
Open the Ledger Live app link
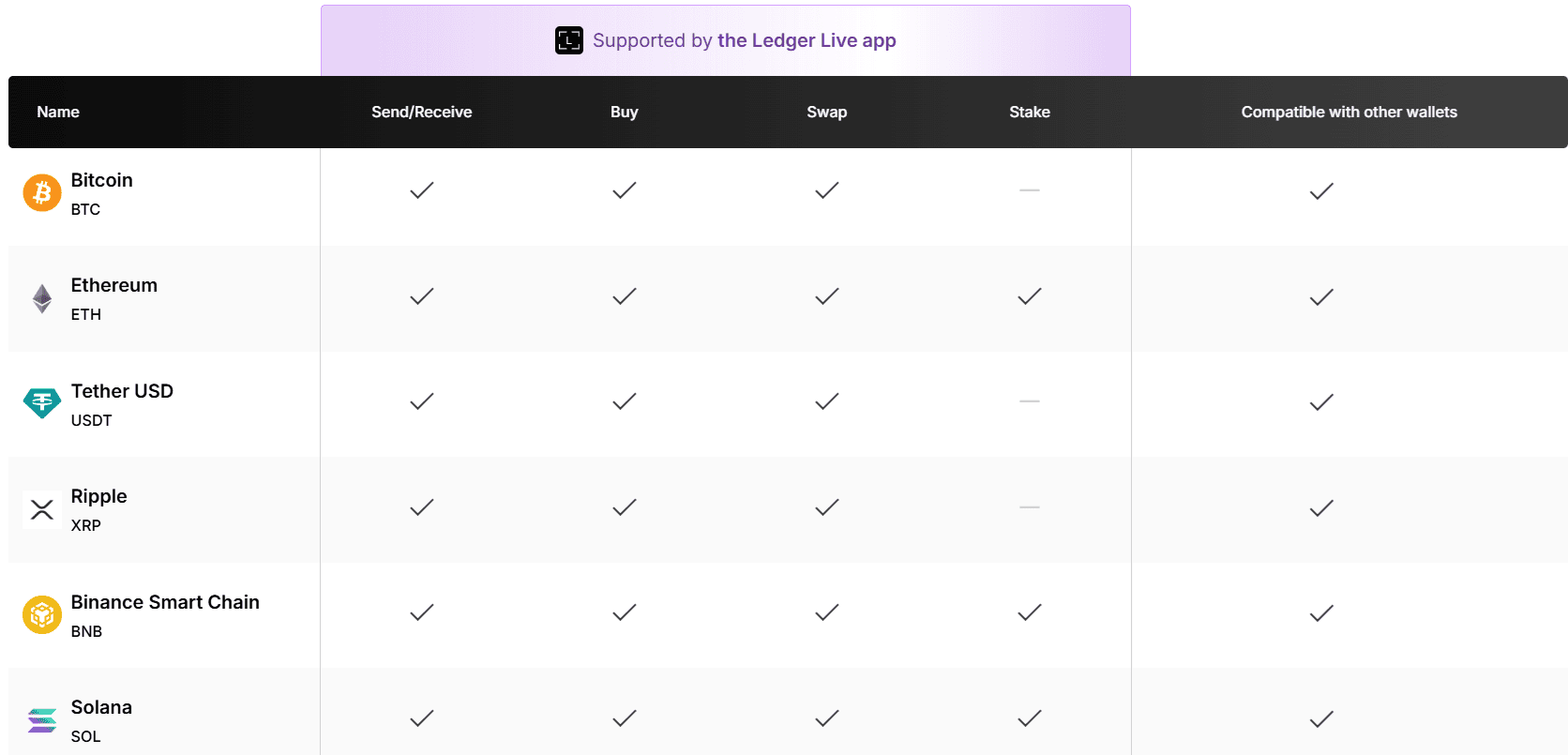807,40
